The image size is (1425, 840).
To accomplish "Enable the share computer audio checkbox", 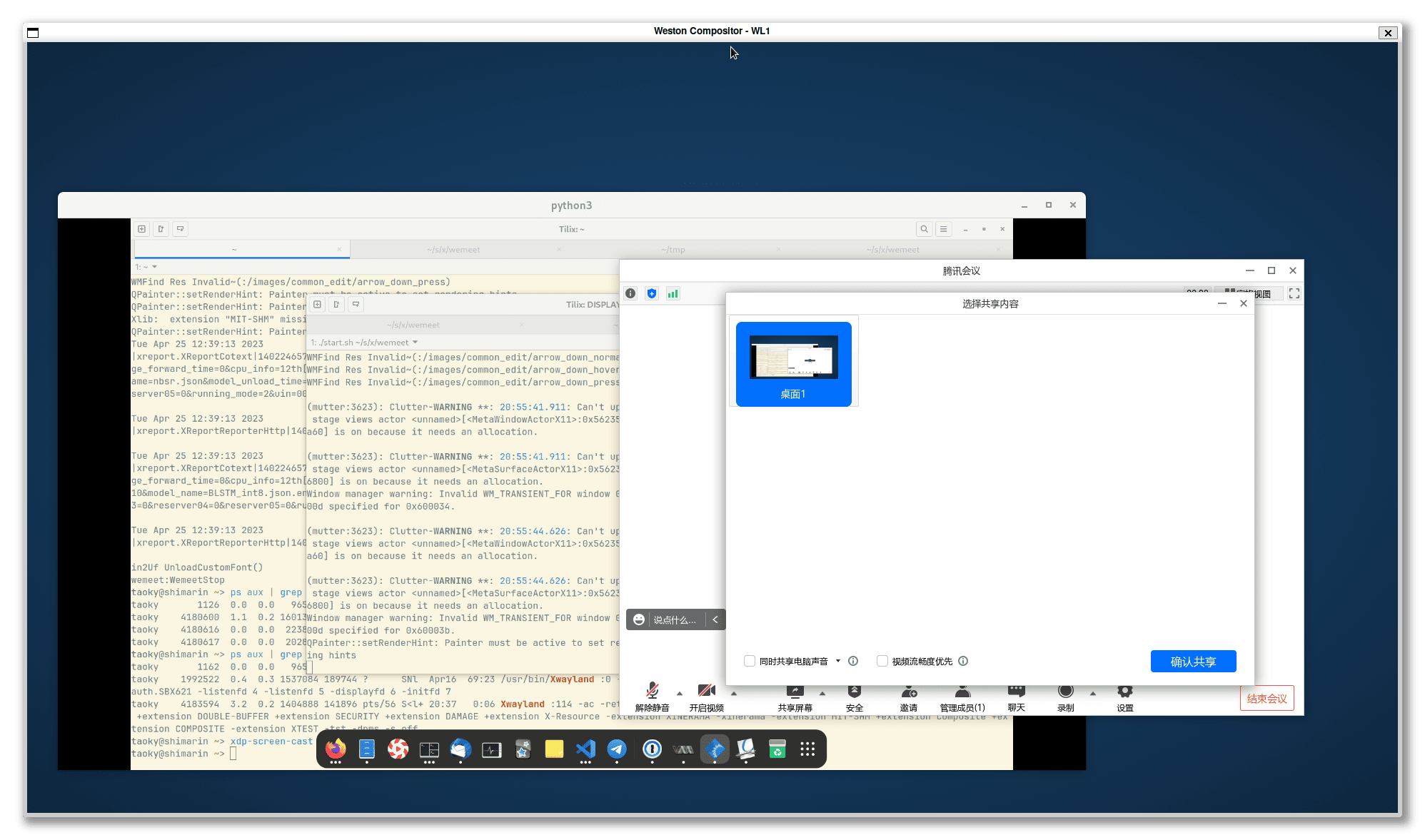I will (x=749, y=661).
